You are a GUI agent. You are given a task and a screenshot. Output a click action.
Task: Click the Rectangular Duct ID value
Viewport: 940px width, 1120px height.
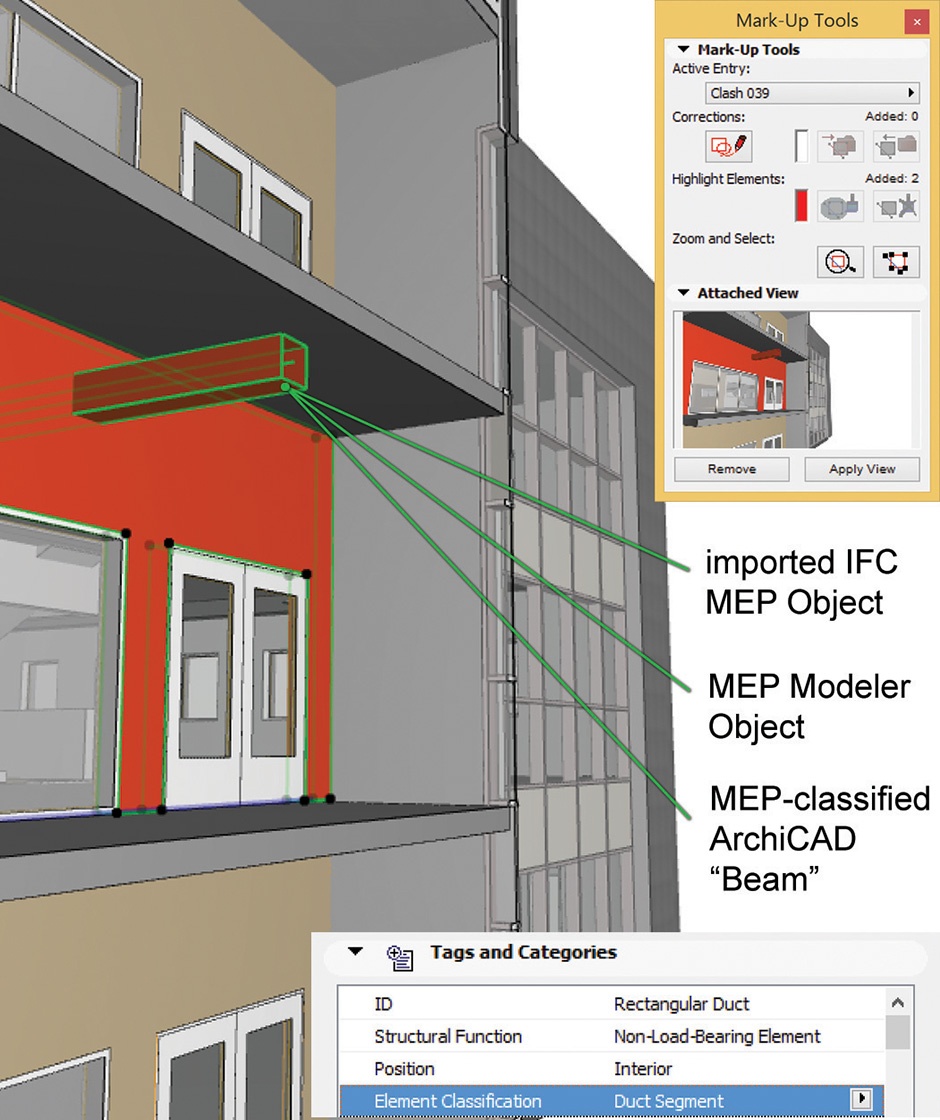pos(681,1004)
